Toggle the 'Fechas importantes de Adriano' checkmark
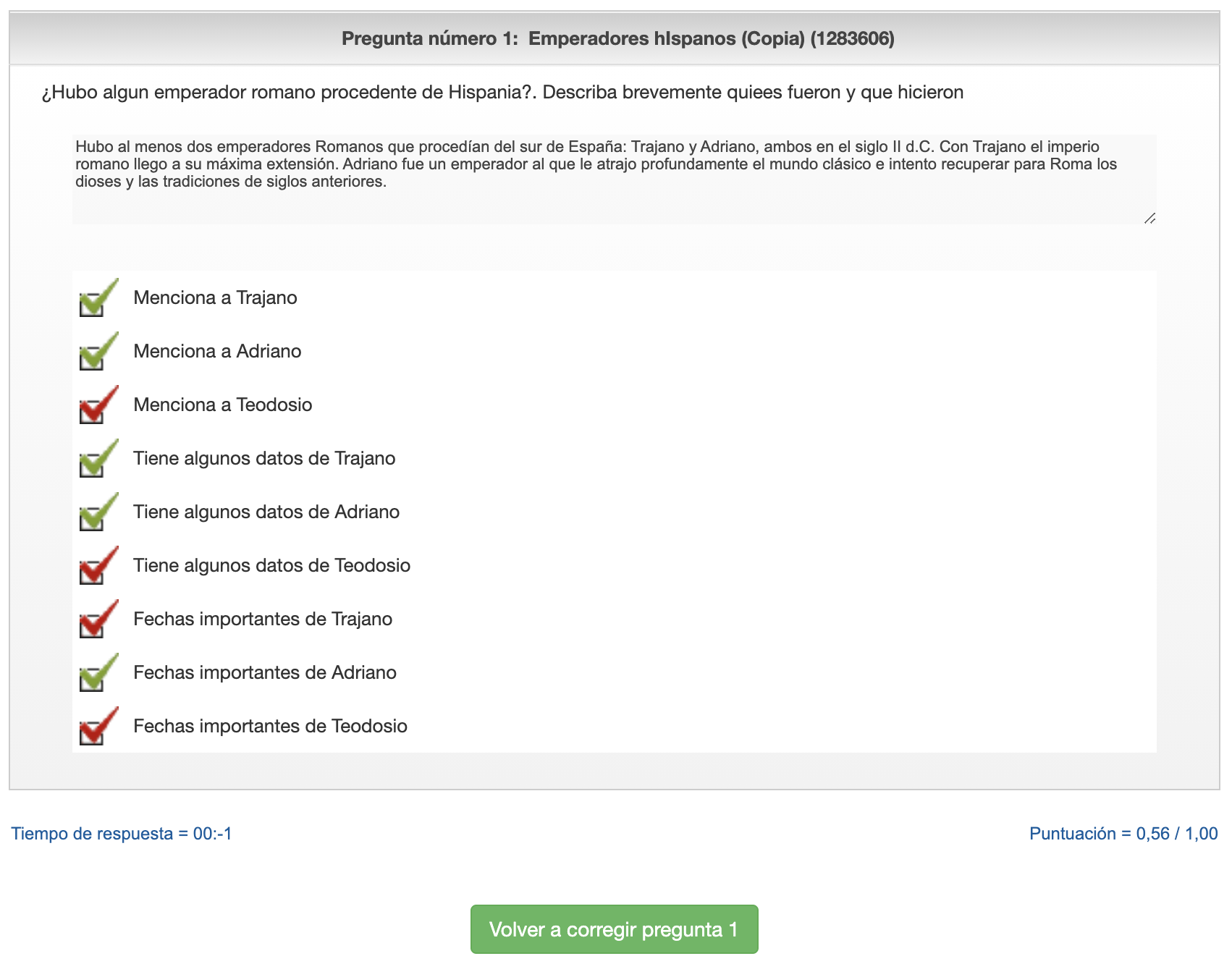Viewport: 1232px width, 977px height. coord(97,673)
